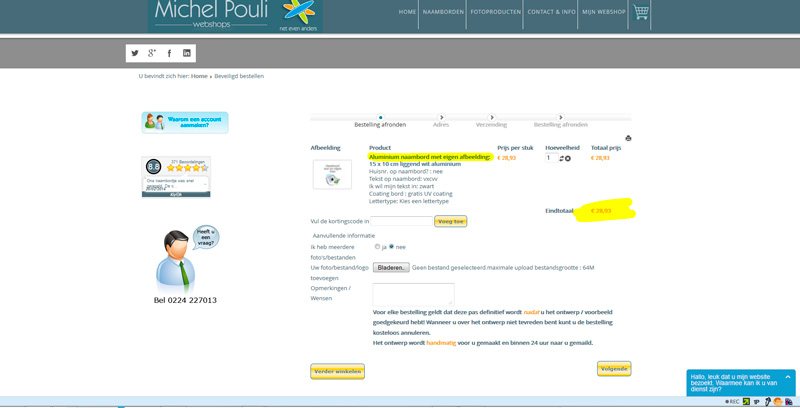Open the CONTACT & INFO menu item
This screenshot has height=408, width=800.
pyautogui.click(x=552, y=12)
